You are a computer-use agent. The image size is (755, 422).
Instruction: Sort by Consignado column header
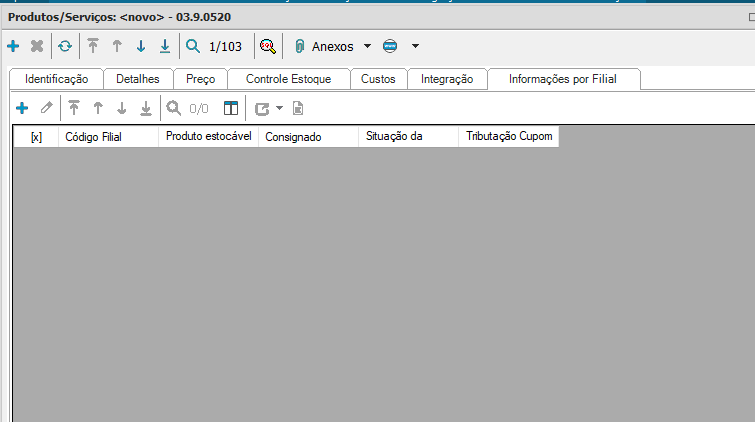pos(309,137)
